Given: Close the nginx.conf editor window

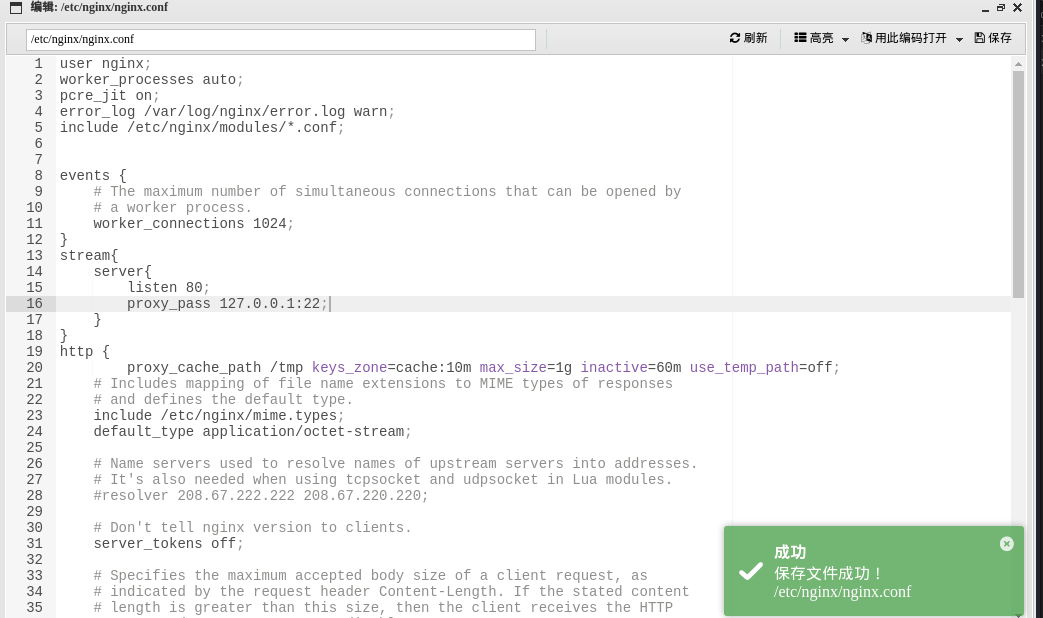Looking at the screenshot, I should coord(1018,8).
